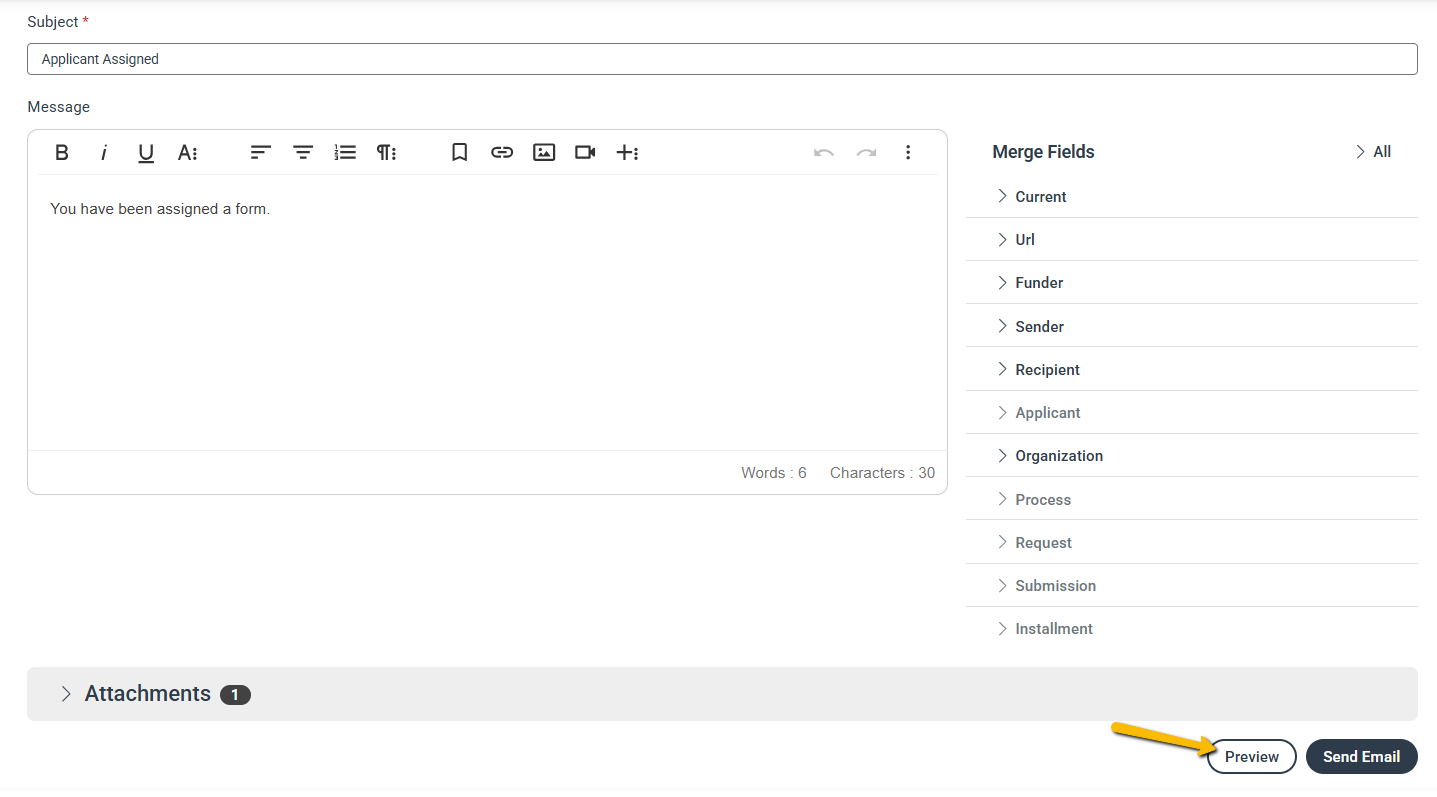Click the Preview button
This screenshot has height=797, width=1437.
pos(1252,757)
